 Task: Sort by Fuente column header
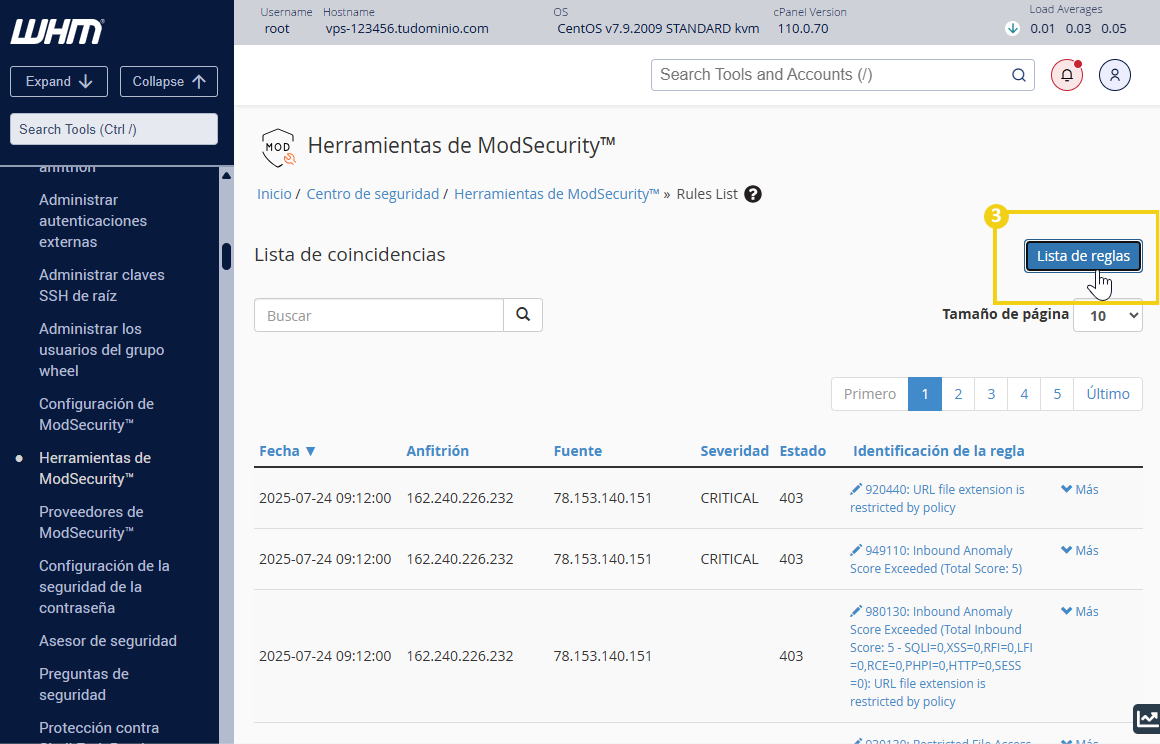click(x=578, y=450)
